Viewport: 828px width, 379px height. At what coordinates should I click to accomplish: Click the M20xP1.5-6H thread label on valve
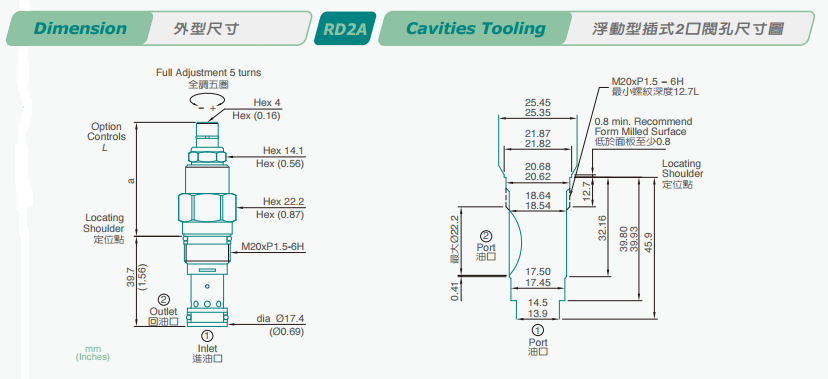click(273, 247)
